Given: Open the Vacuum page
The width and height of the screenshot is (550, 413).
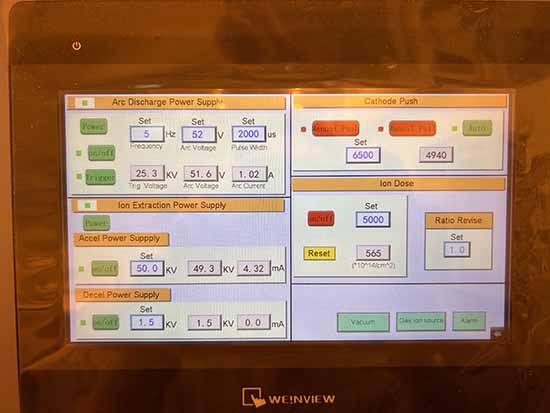Looking at the screenshot, I should [363, 322].
